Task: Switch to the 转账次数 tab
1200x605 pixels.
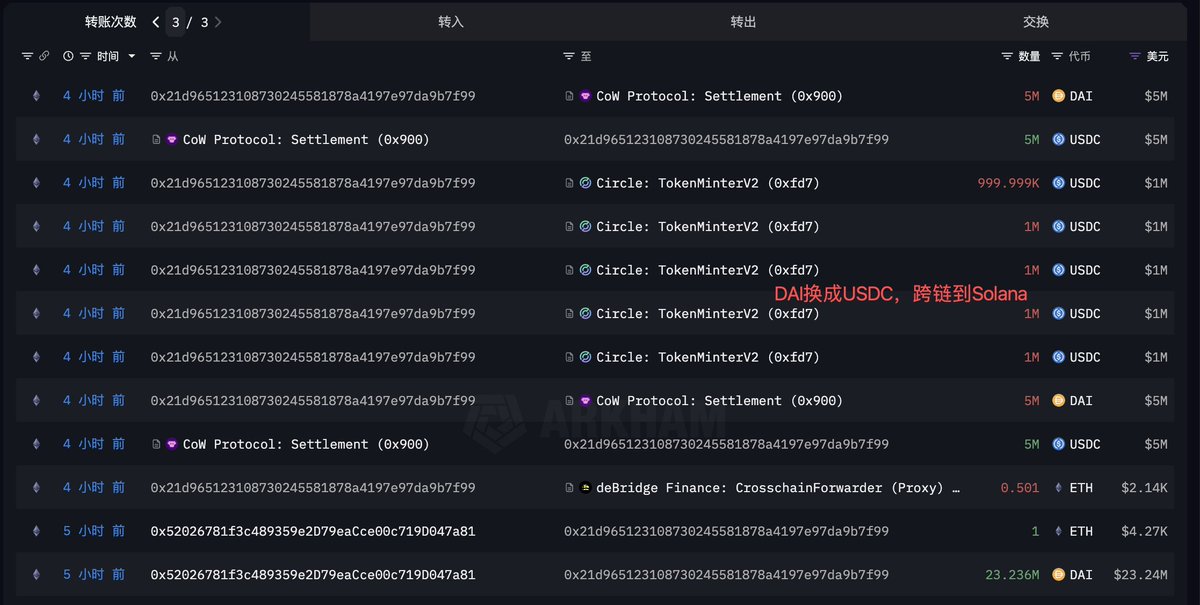Action: coord(111,22)
